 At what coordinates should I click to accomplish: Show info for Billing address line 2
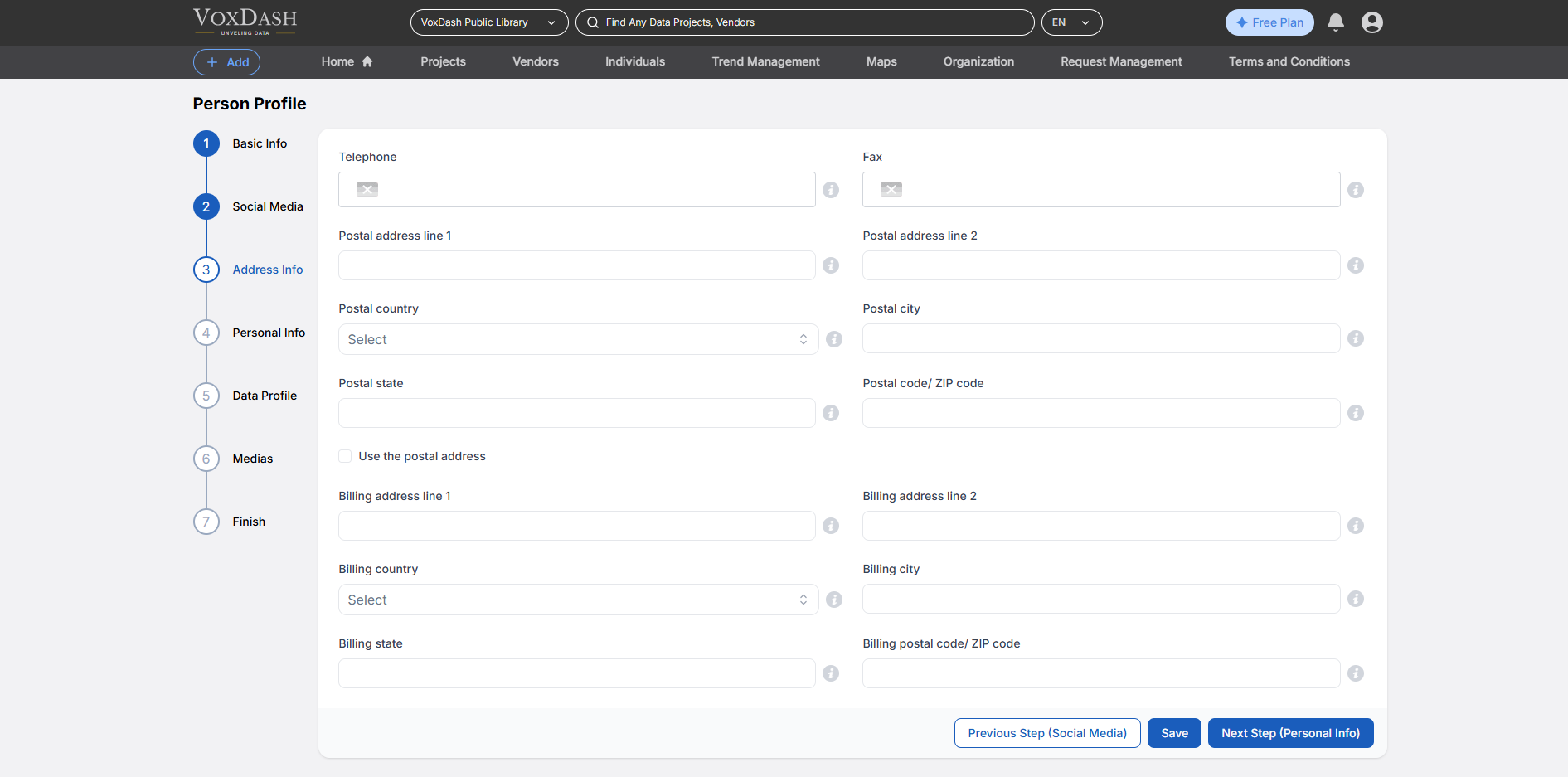tap(1356, 526)
